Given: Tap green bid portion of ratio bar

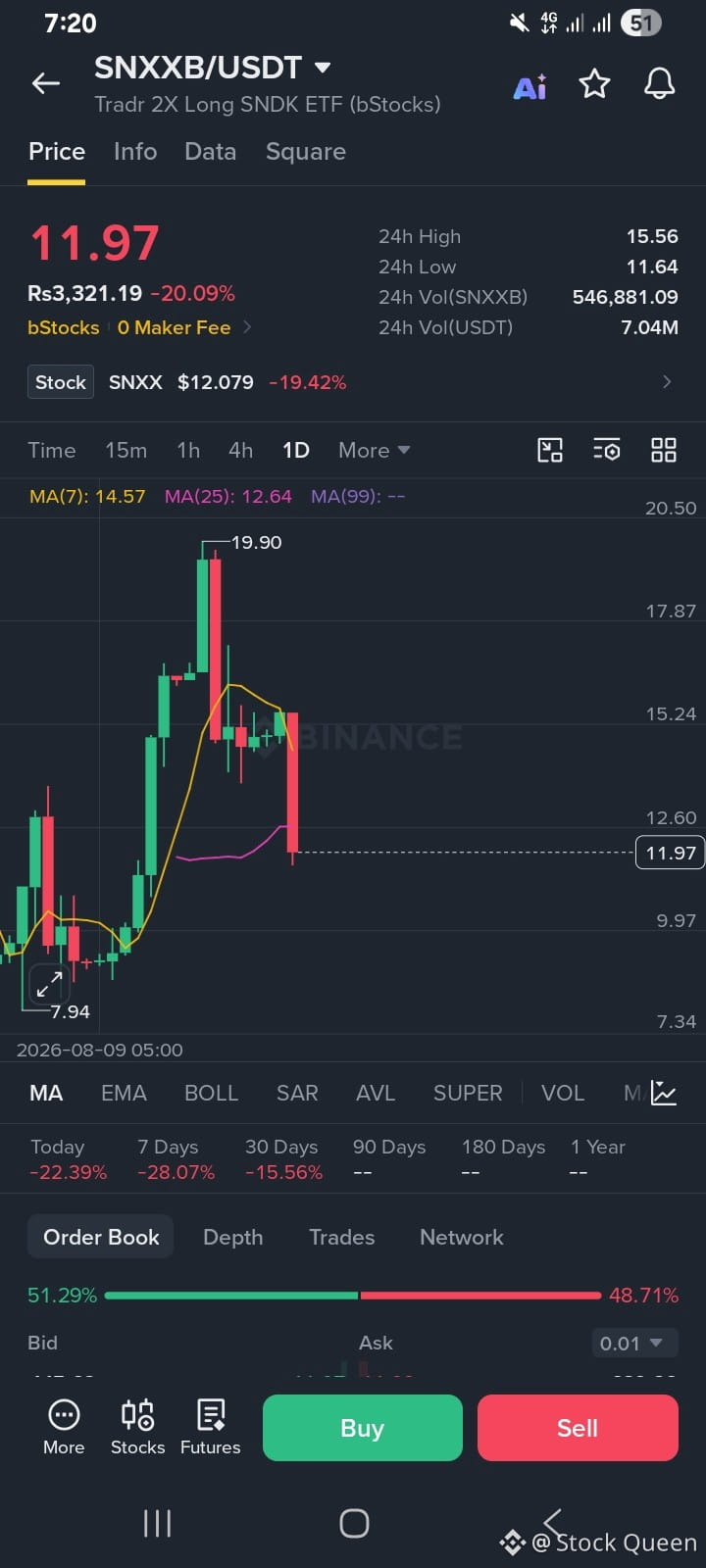Looking at the screenshot, I should pos(231,1296).
